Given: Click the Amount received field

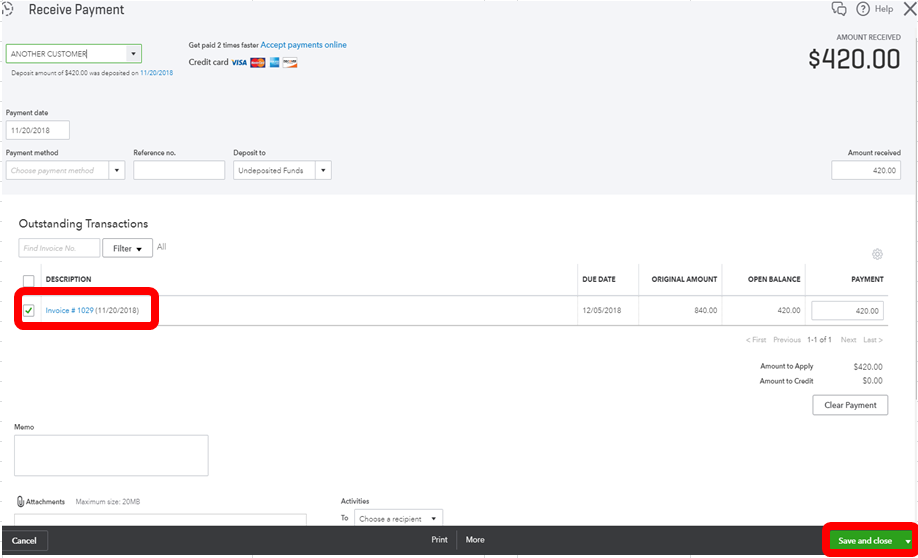Looking at the screenshot, I should [x=866, y=170].
